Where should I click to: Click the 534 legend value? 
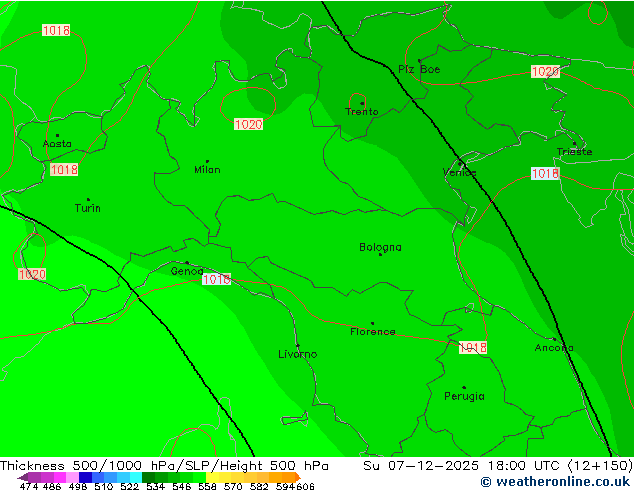(155, 486)
